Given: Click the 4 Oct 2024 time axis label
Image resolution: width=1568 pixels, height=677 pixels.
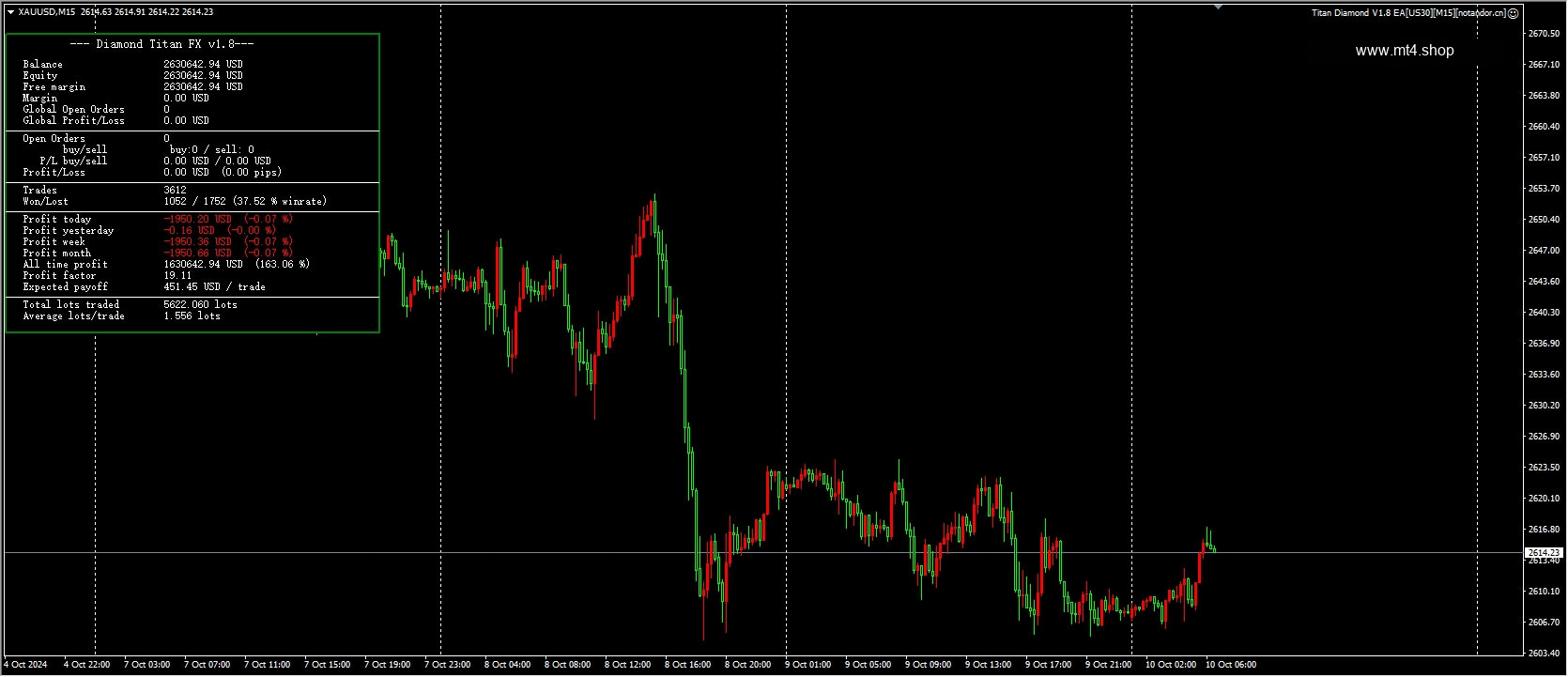Looking at the screenshot, I should click(26, 665).
